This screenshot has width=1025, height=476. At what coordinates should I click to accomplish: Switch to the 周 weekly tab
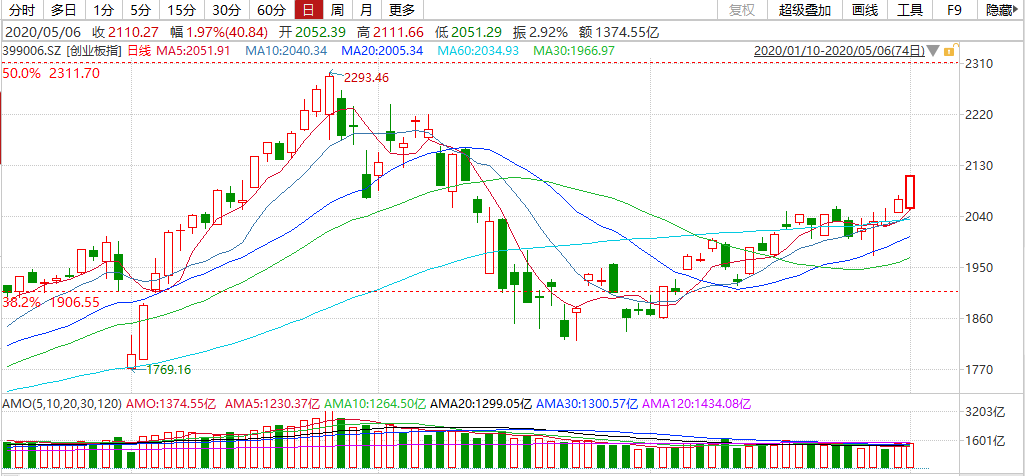[x=337, y=10]
